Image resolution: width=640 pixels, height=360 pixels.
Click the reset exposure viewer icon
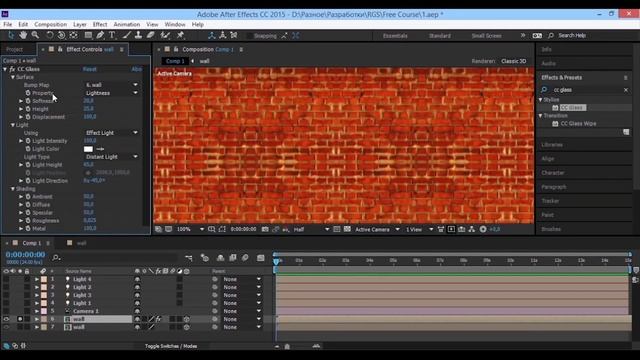coord(483,229)
